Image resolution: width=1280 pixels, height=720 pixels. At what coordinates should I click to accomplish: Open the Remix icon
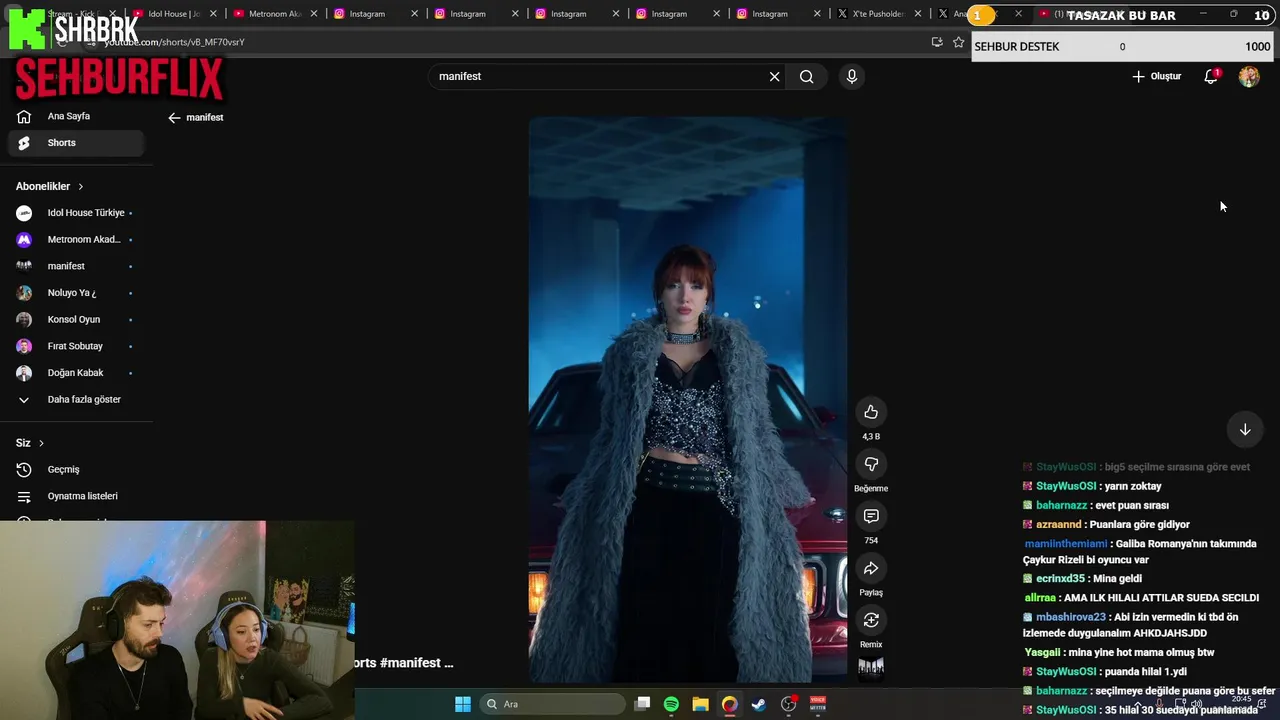pyautogui.click(x=871, y=620)
